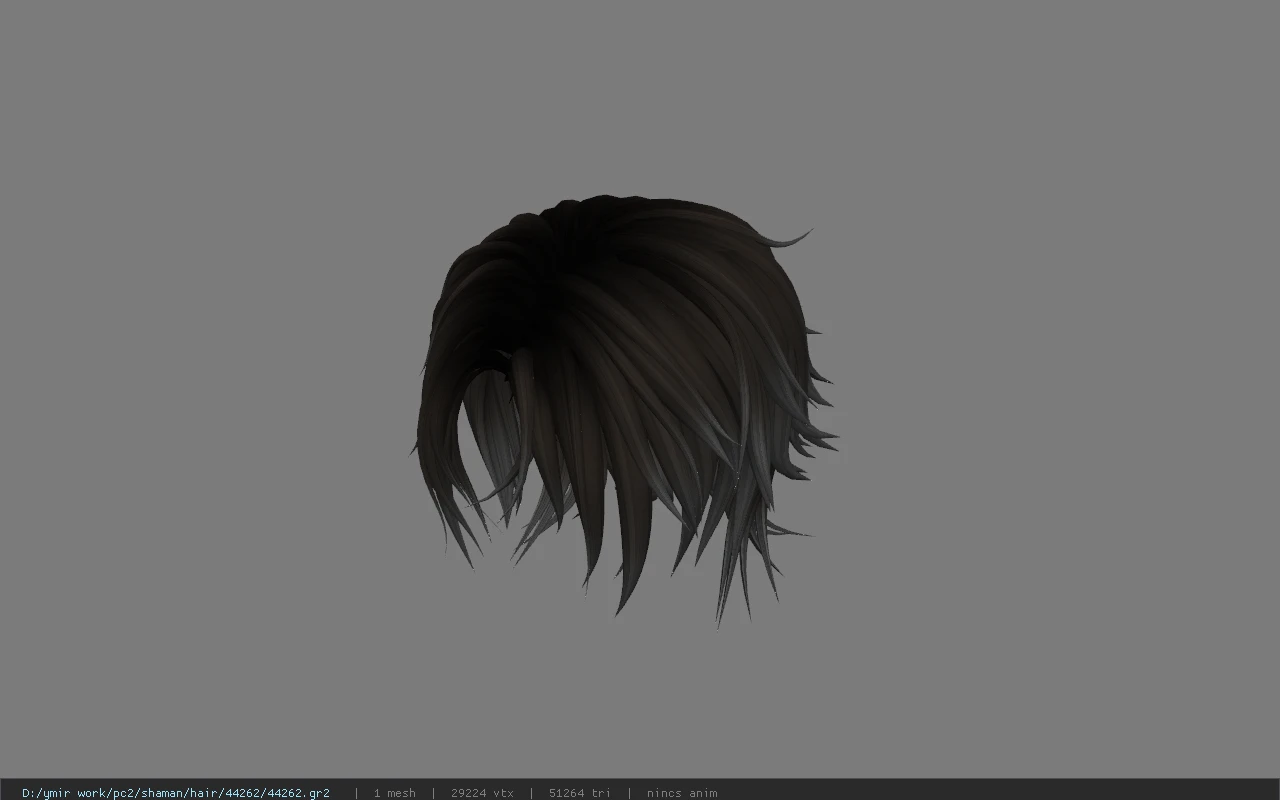Click the "29224 vtx" vertex count
Screen dimensions: 1280x800
[482, 793]
